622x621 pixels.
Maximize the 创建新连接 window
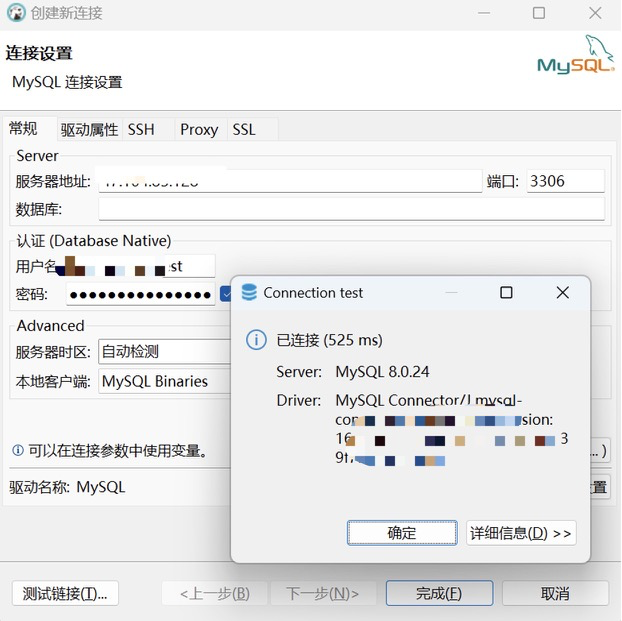tap(539, 13)
